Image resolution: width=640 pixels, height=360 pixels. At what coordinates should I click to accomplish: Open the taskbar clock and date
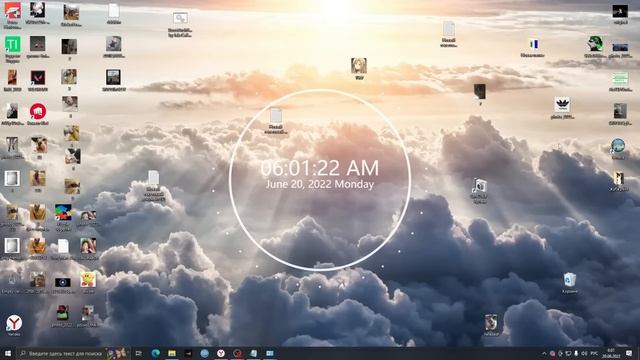click(x=611, y=353)
